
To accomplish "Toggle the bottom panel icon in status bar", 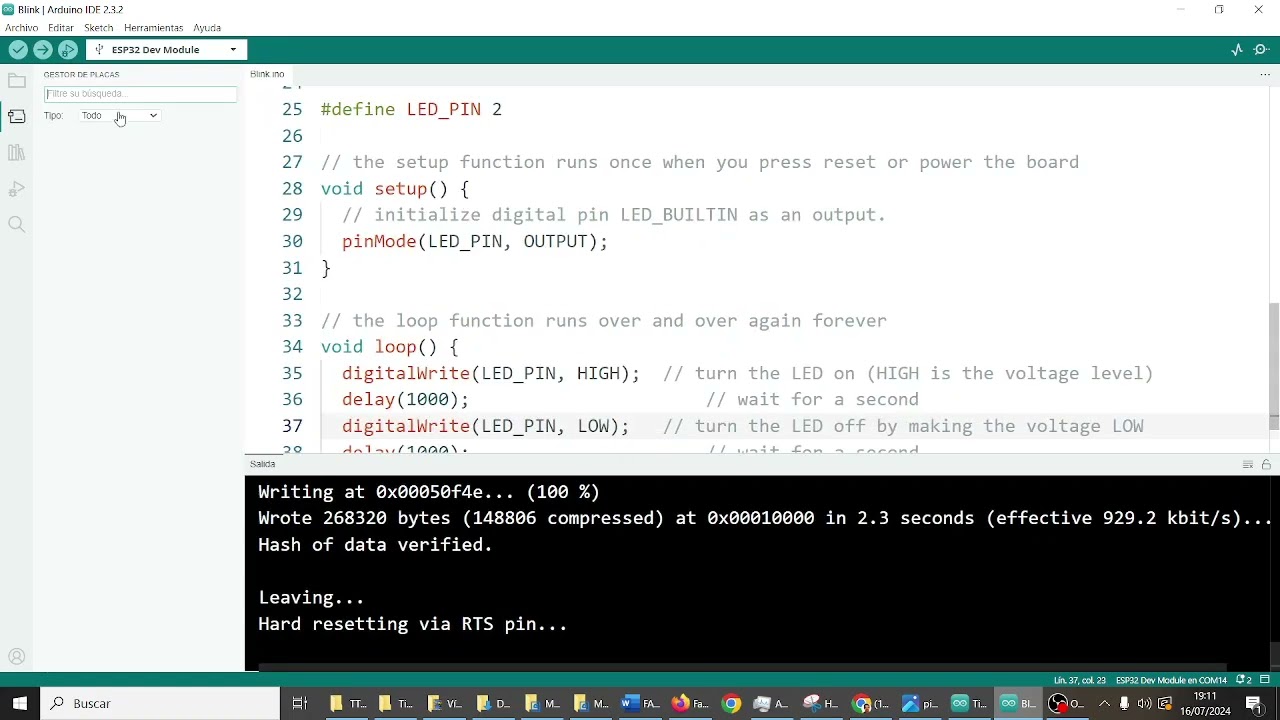I will tap(1265, 680).
